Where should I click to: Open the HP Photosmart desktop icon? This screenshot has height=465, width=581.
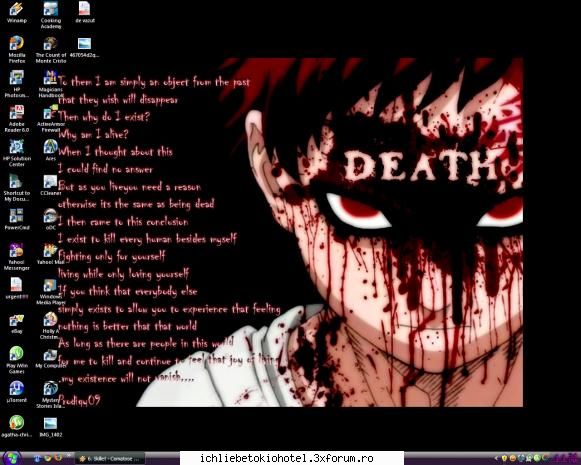[17, 84]
